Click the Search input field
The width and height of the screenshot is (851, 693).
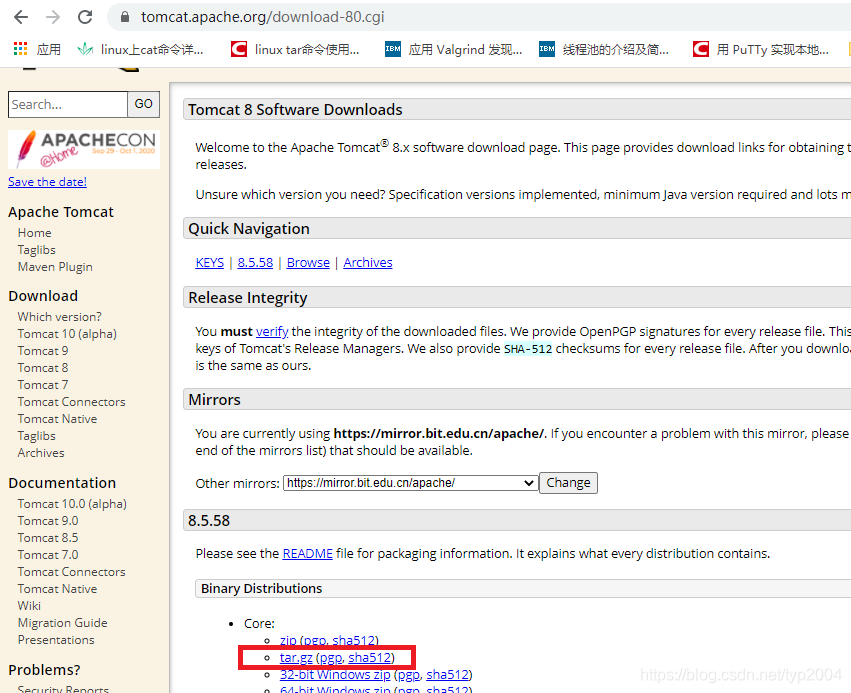[x=68, y=104]
